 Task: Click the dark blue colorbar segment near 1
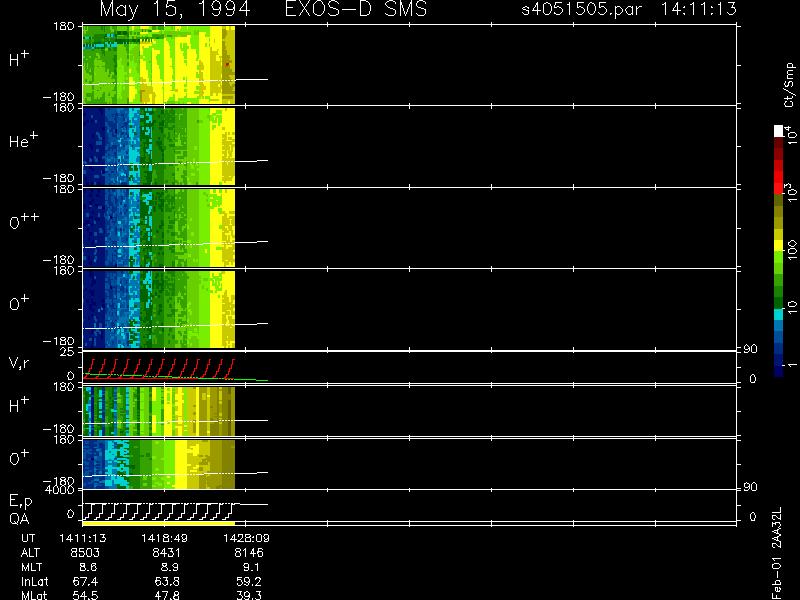[779, 371]
